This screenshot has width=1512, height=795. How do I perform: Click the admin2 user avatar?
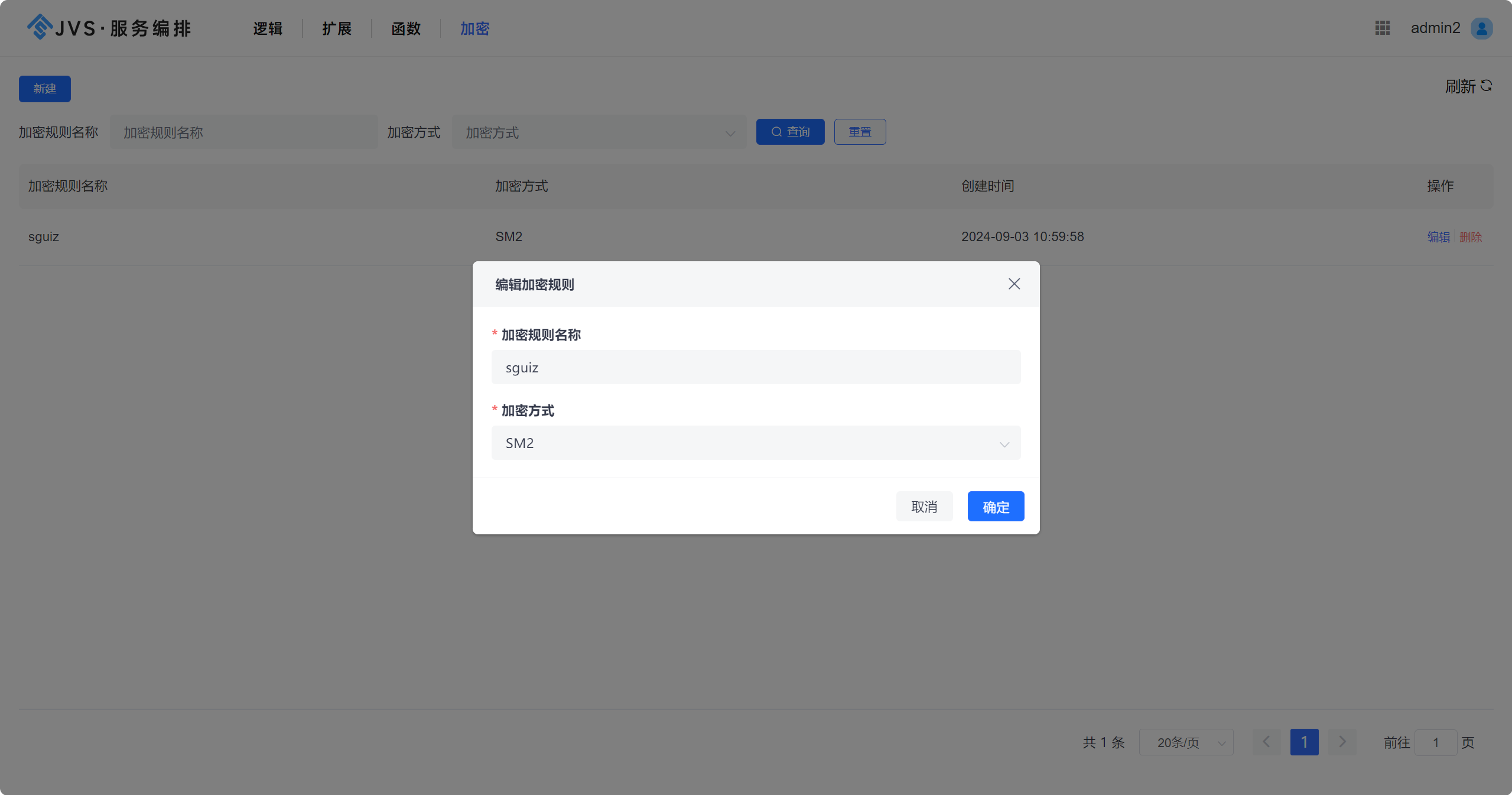[1482, 28]
